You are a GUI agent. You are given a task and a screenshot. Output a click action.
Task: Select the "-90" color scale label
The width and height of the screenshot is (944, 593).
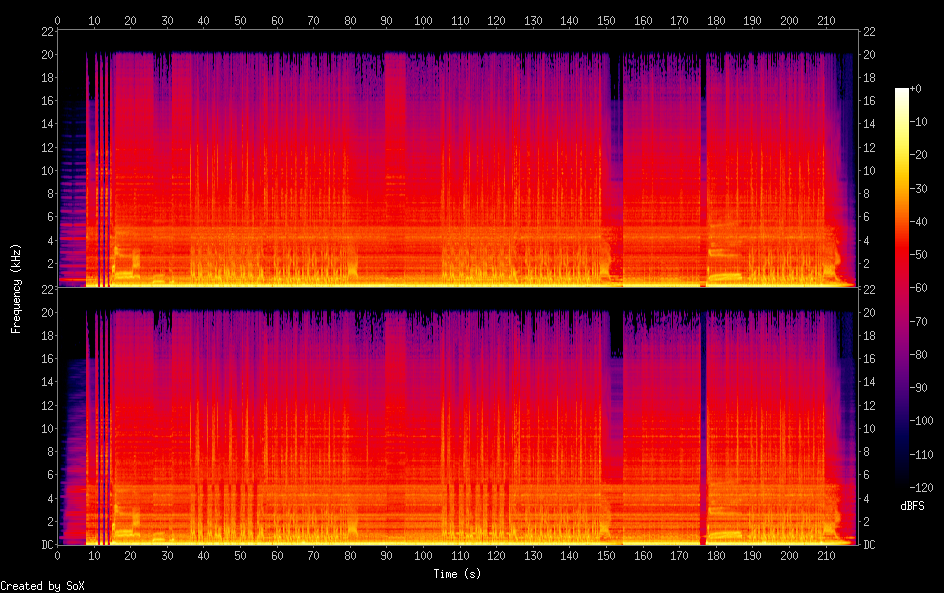(x=918, y=388)
